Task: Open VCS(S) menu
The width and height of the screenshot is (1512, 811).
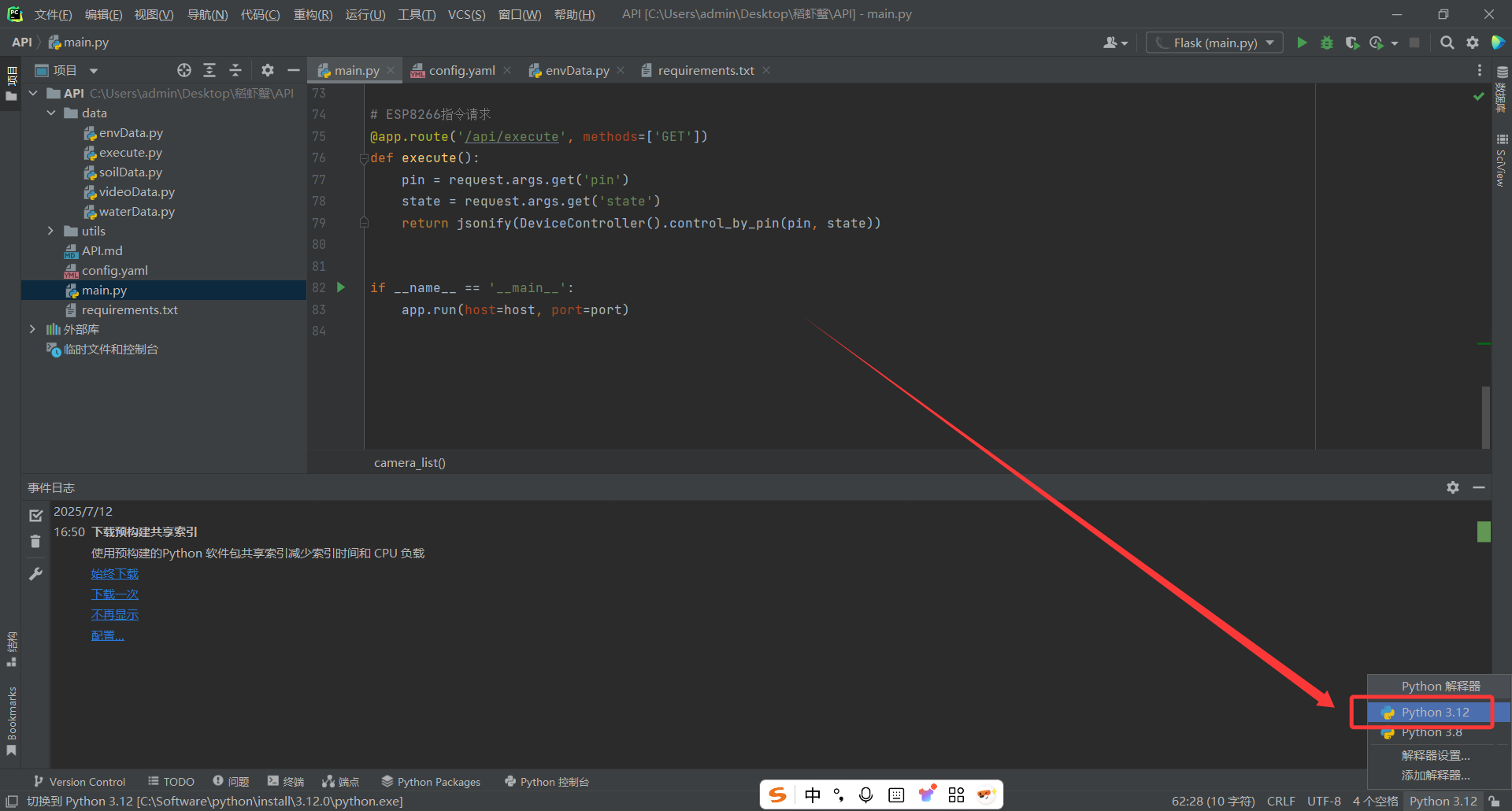Action: point(466,14)
